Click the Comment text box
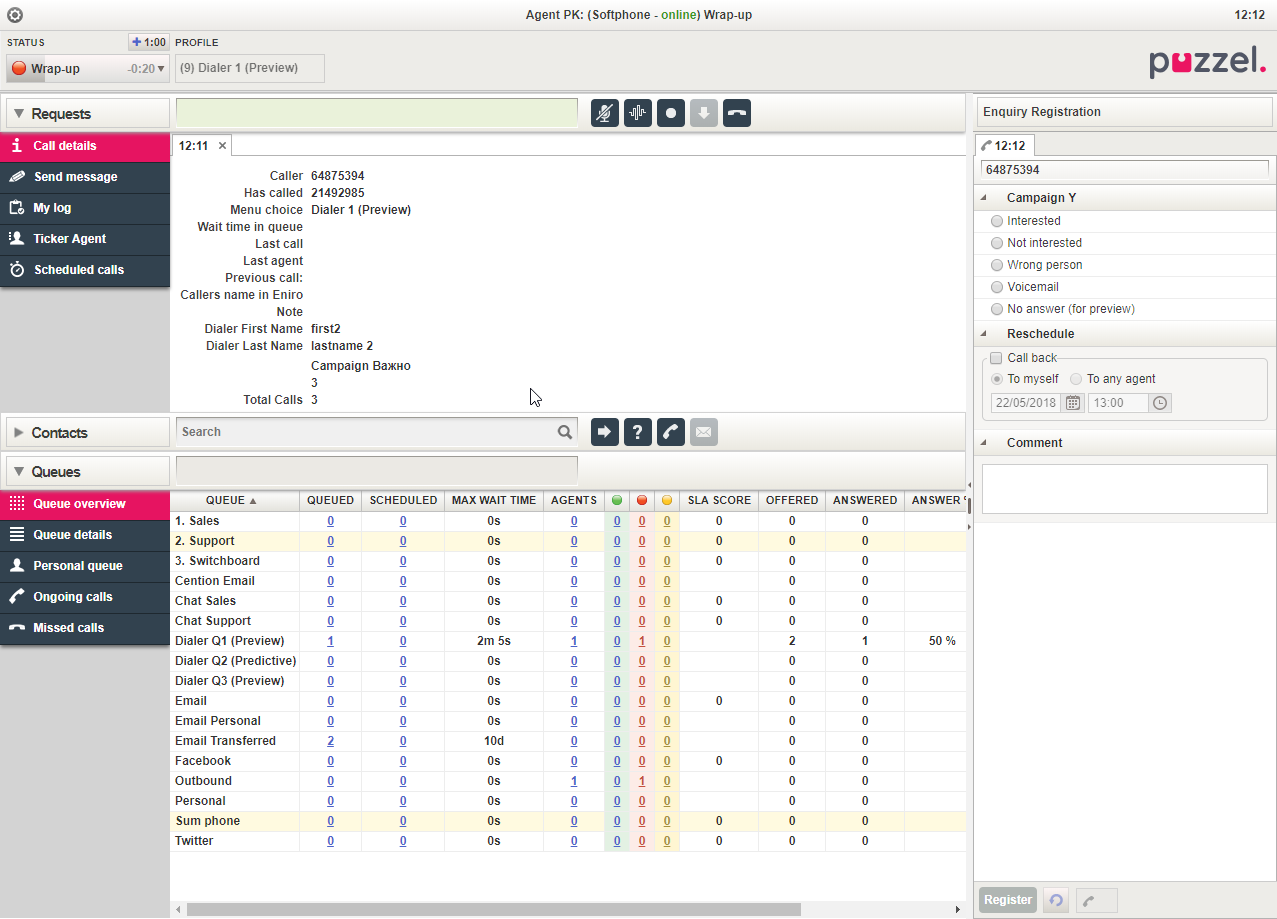Viewport: 1277px width, 919px height. coord(1124,489)
